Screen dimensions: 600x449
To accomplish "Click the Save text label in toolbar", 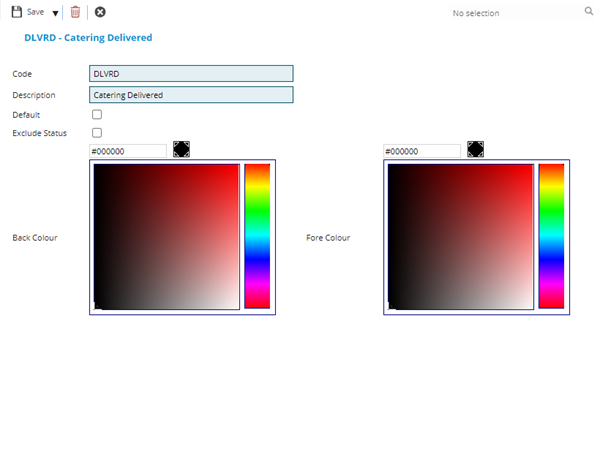I will click(x=36, y=13).
